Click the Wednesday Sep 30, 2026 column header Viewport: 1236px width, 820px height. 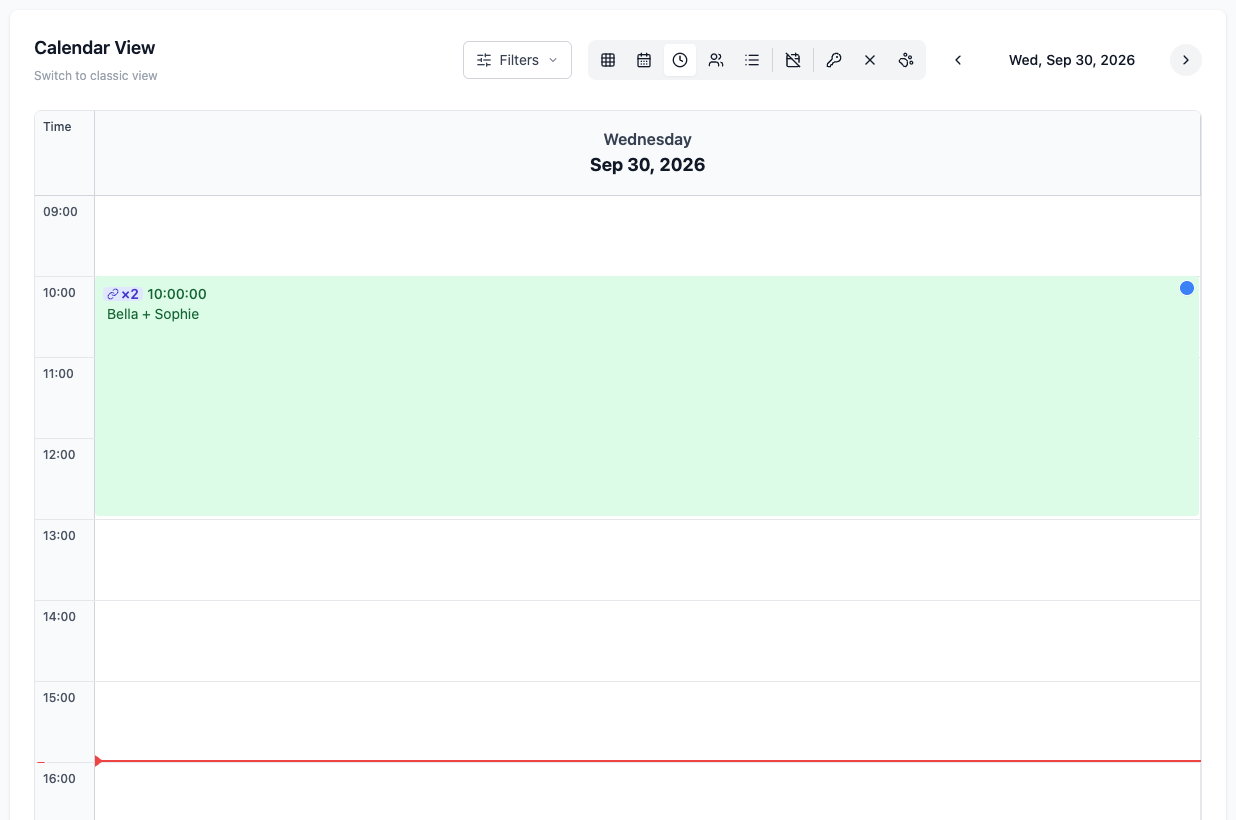[648, 153]
